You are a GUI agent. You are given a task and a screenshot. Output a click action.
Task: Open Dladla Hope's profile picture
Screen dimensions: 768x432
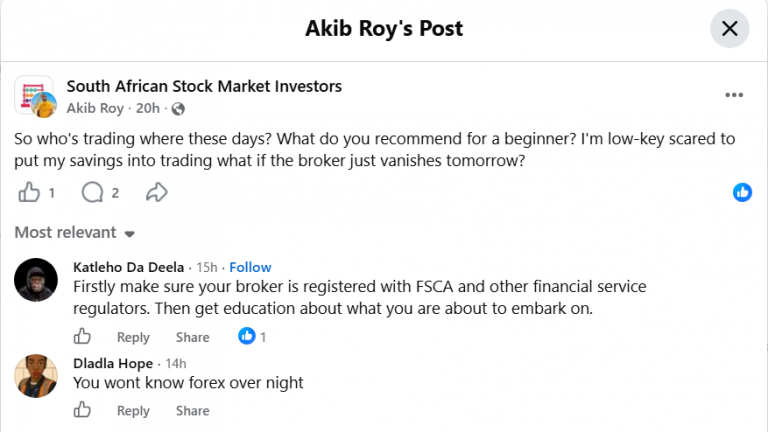(x=36, y=376)
